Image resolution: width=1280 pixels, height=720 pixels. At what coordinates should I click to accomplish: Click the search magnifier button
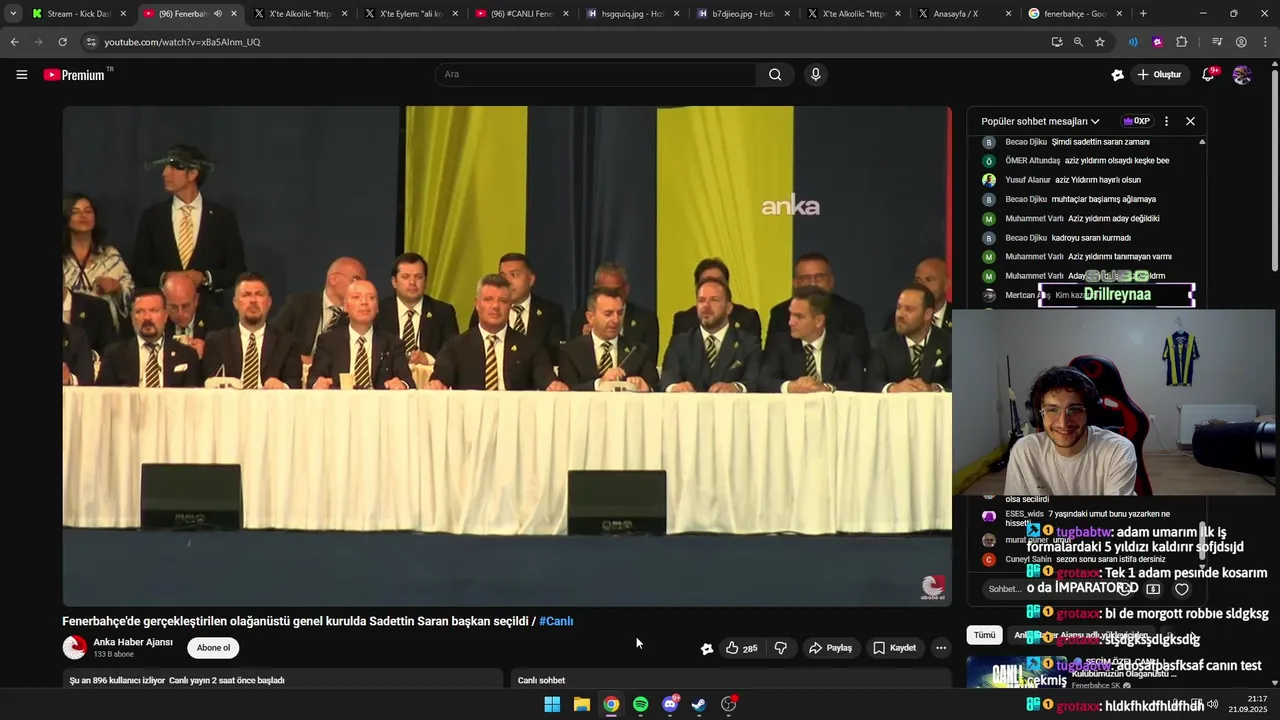pyautogui.click(x=775, y=74)
